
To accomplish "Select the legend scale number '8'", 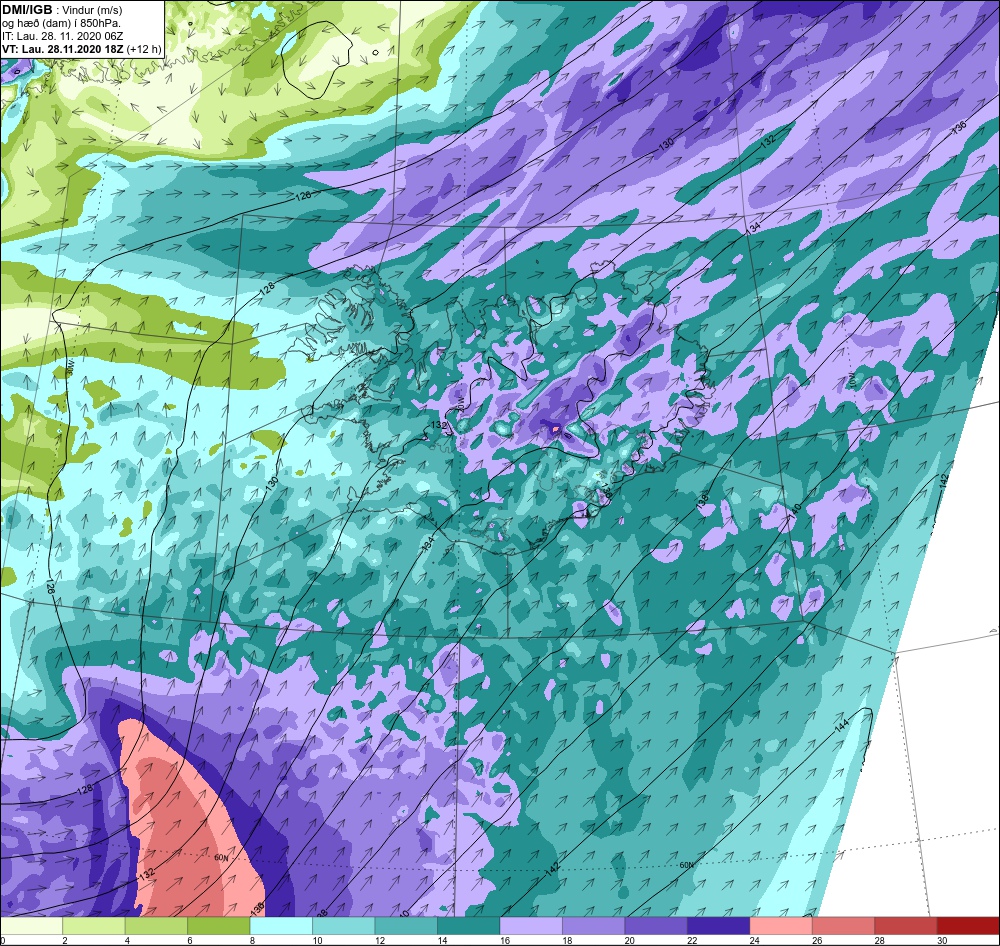I will click(252, 940).
